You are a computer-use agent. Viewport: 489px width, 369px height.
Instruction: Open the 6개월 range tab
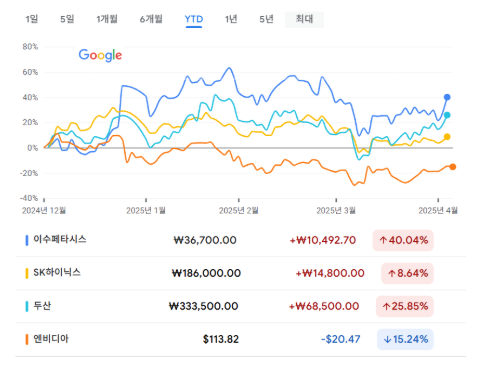pyautogui.click(x=151, y=19)
